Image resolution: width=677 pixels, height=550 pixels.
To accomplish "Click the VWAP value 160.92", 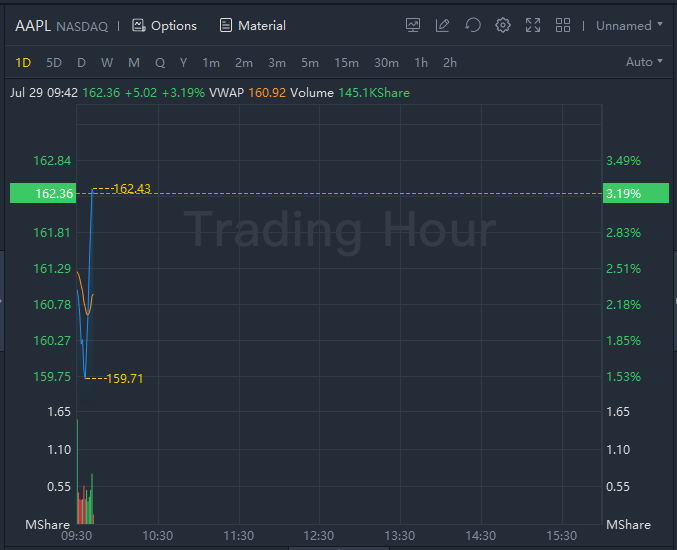I will pos(267,93).
